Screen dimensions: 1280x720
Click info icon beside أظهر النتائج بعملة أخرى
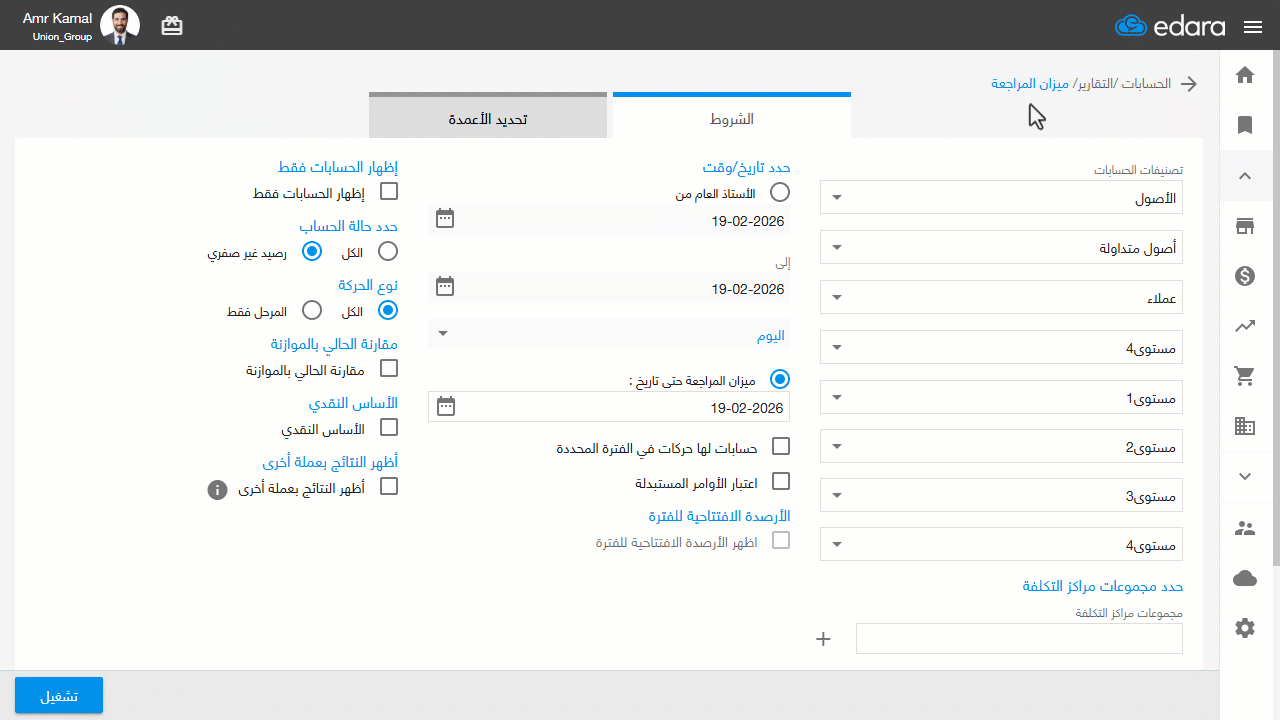pyautogui.click(x=217, y=490)
